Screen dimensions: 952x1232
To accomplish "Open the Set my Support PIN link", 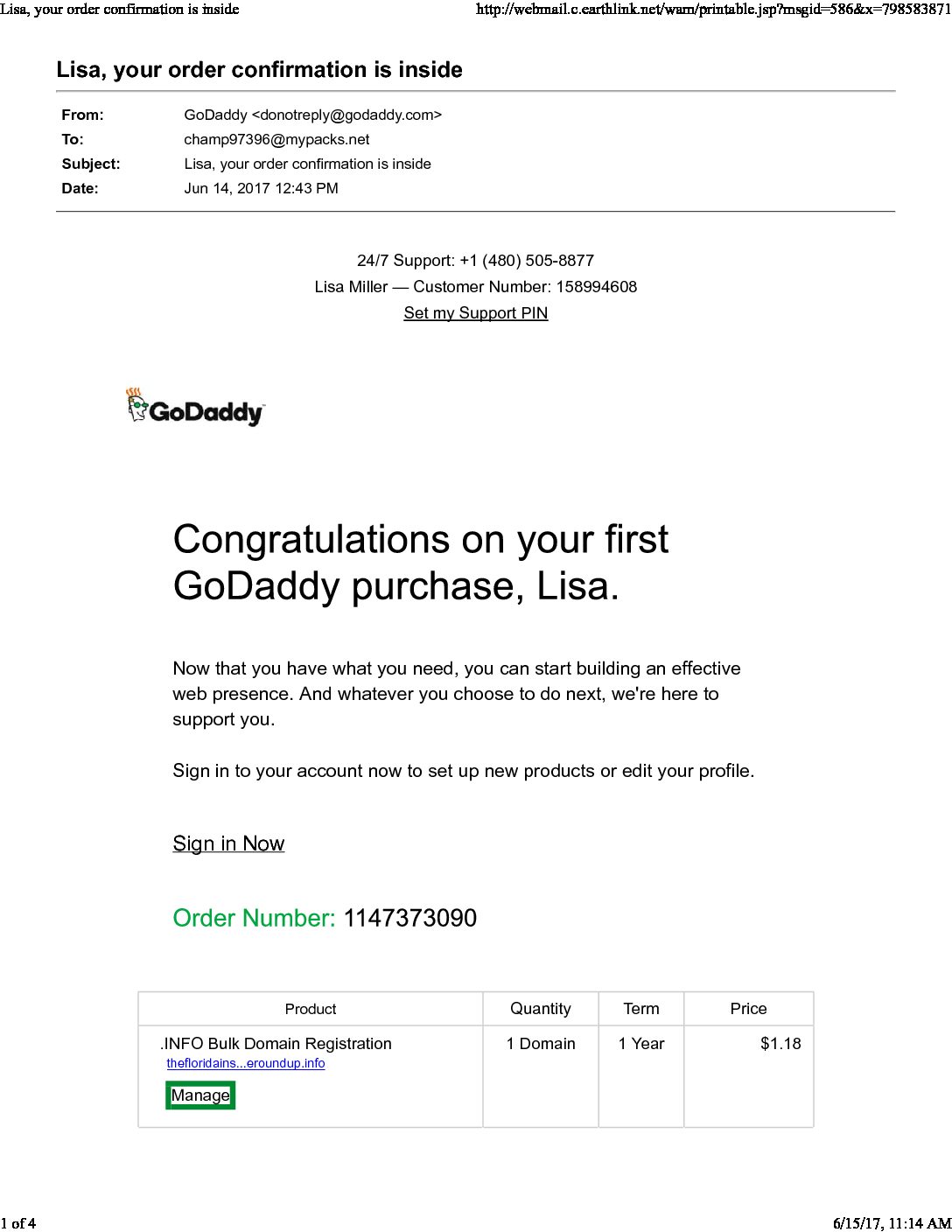I will [475, 313].
